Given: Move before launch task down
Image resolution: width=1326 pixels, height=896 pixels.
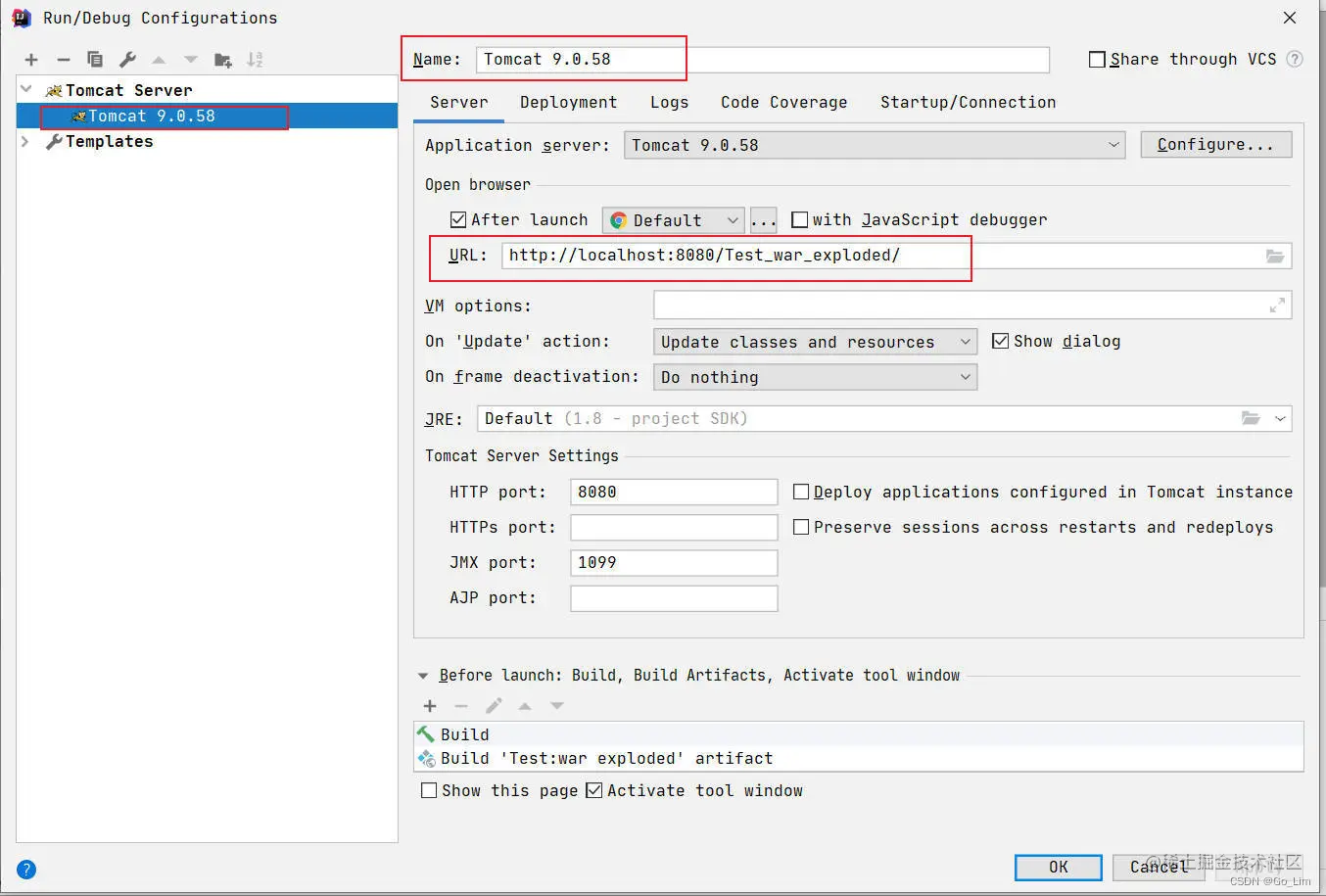Looking at the screenshot, I should click(557, 706).
